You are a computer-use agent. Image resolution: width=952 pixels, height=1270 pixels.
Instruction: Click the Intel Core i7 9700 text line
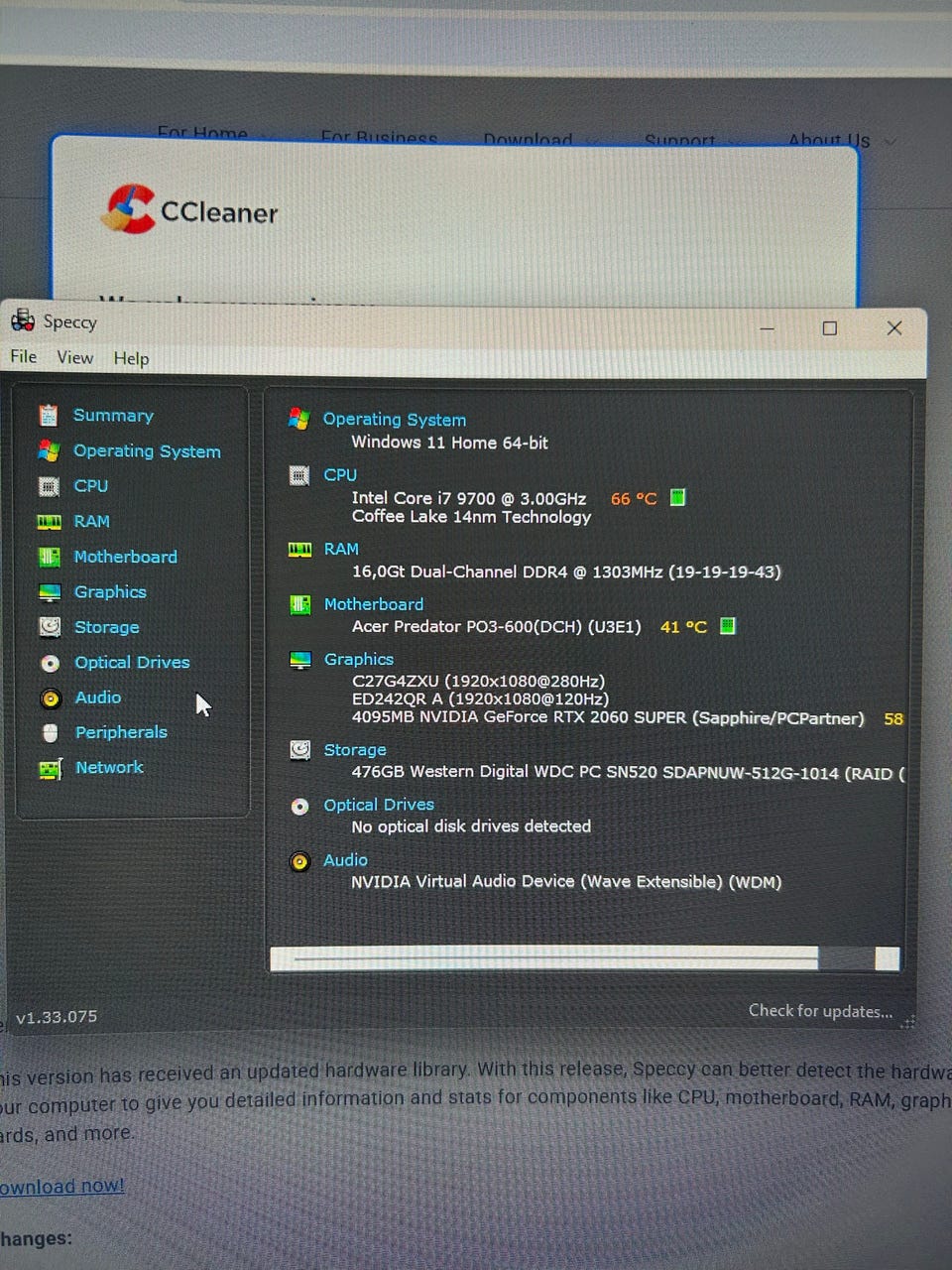[x=469, y=498]
